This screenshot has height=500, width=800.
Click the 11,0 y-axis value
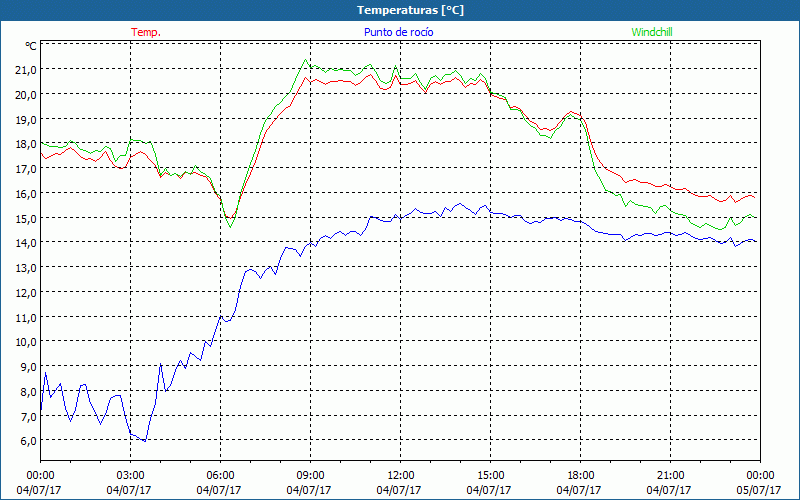tap(26, 317)
